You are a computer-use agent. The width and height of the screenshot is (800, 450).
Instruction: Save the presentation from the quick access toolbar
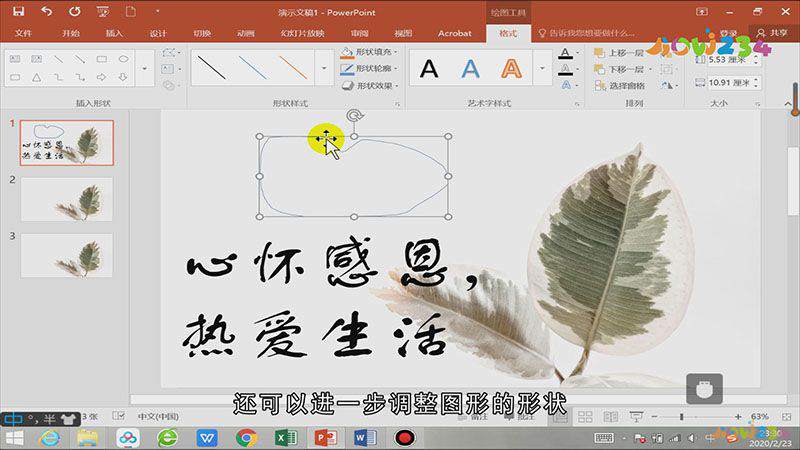[19, 11]
